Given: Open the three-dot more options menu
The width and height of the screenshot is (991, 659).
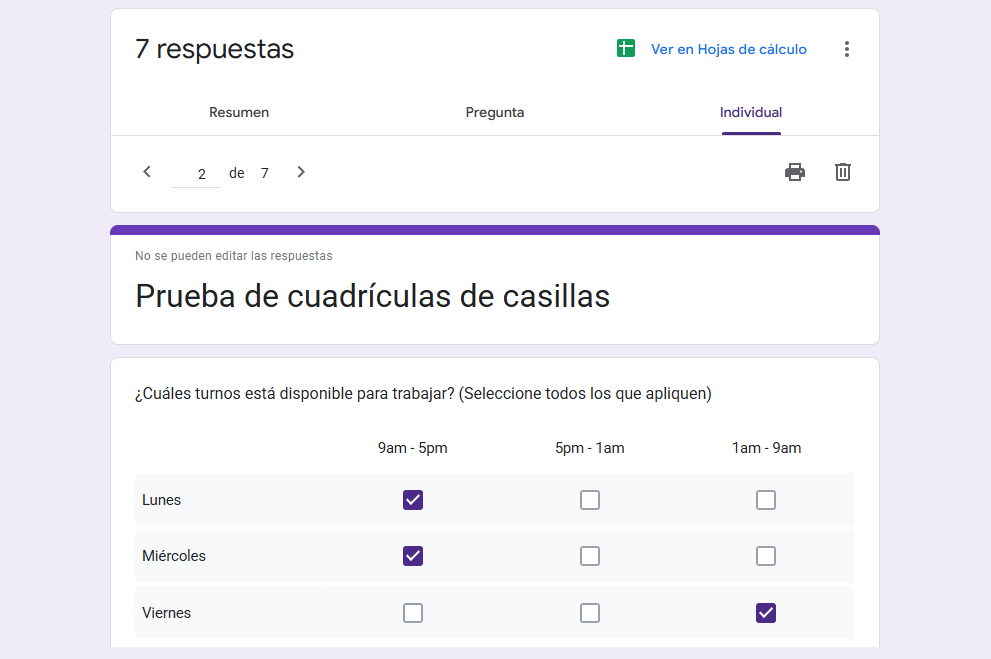Looking at the screenshot, I should 847,49.
